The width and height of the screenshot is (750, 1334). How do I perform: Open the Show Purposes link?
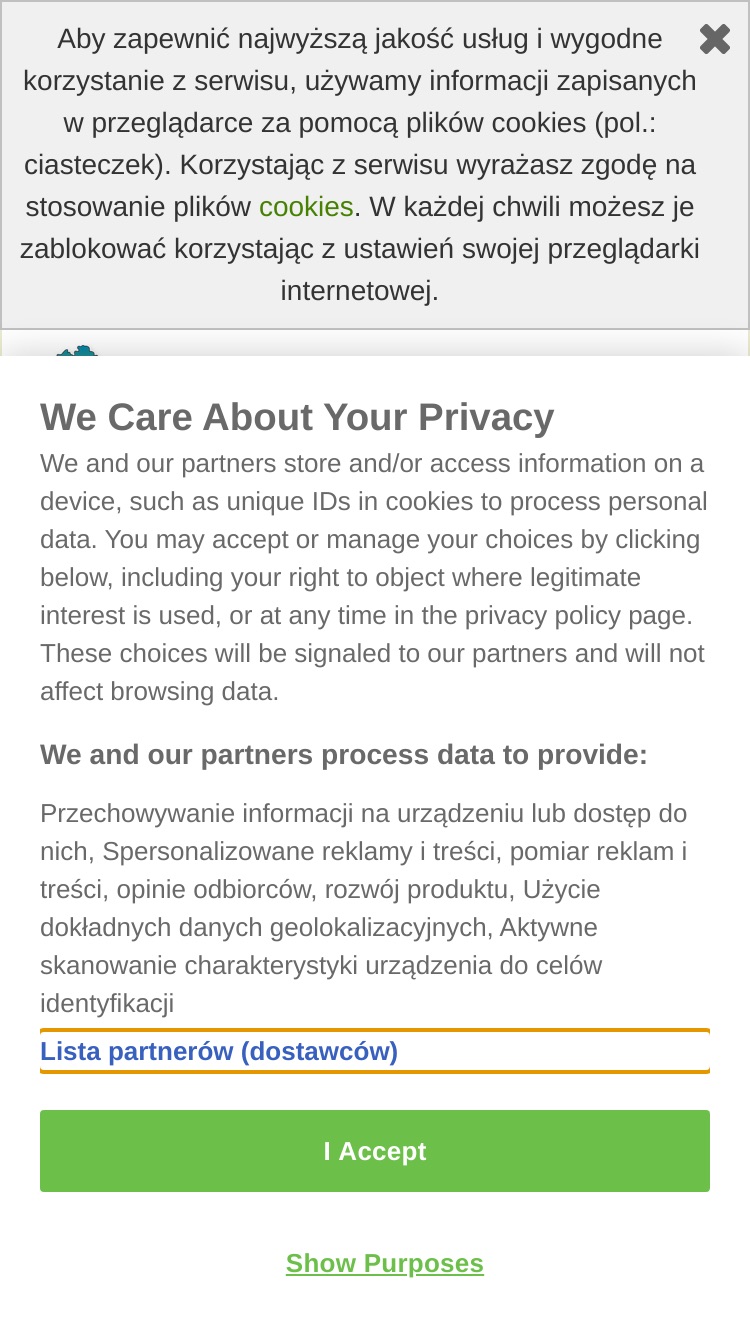(x=385, y=1263)
